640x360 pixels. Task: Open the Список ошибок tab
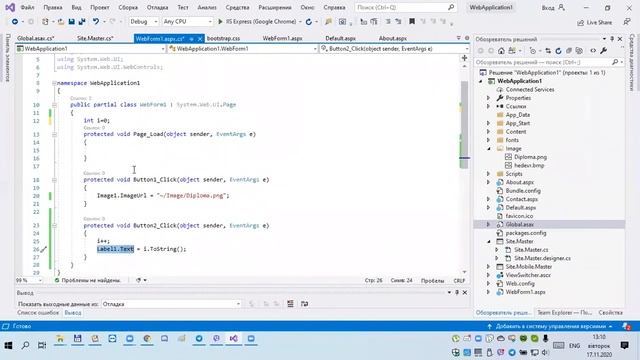tap(38, 313)
